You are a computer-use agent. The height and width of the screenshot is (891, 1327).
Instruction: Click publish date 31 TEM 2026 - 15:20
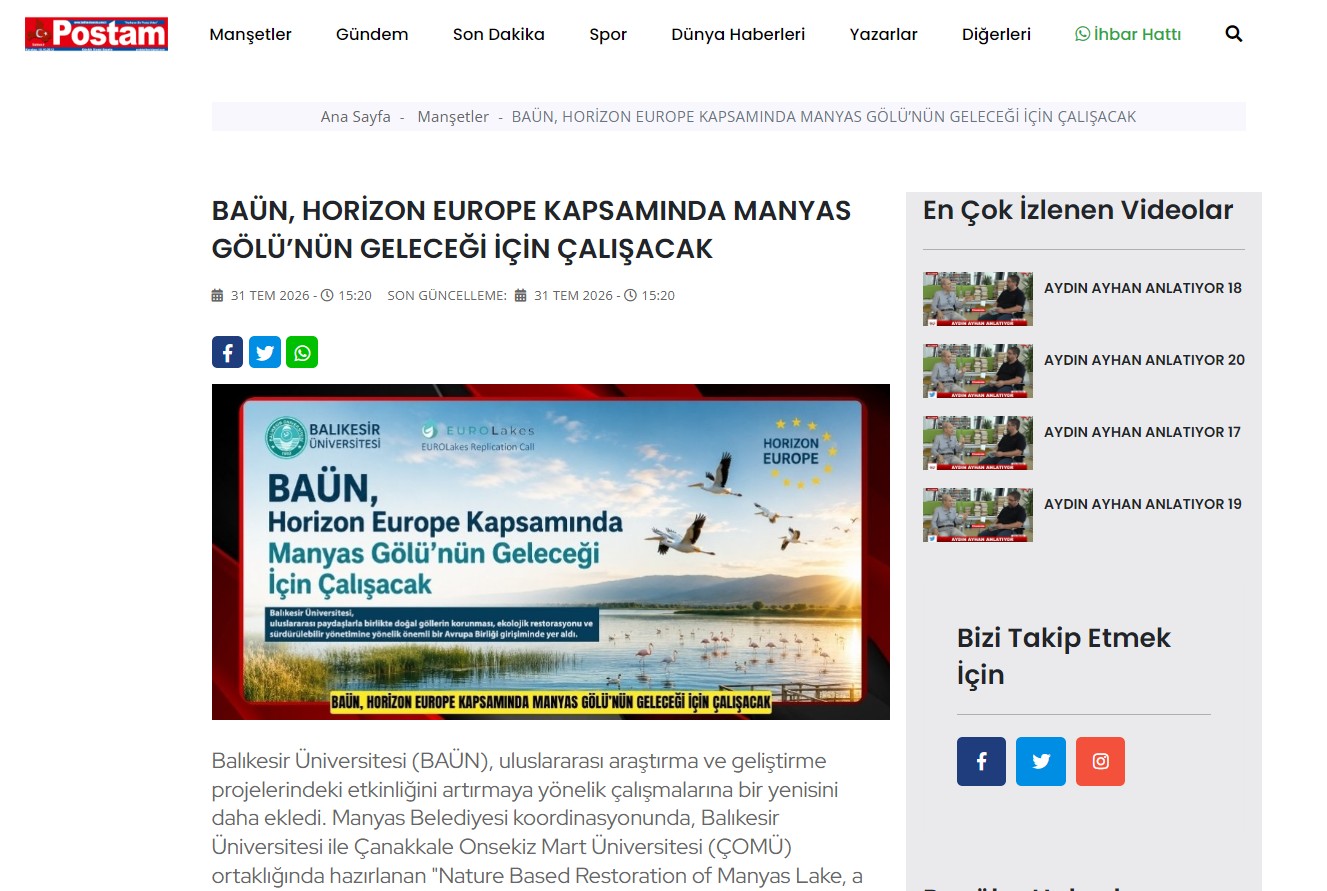[292, 296]
